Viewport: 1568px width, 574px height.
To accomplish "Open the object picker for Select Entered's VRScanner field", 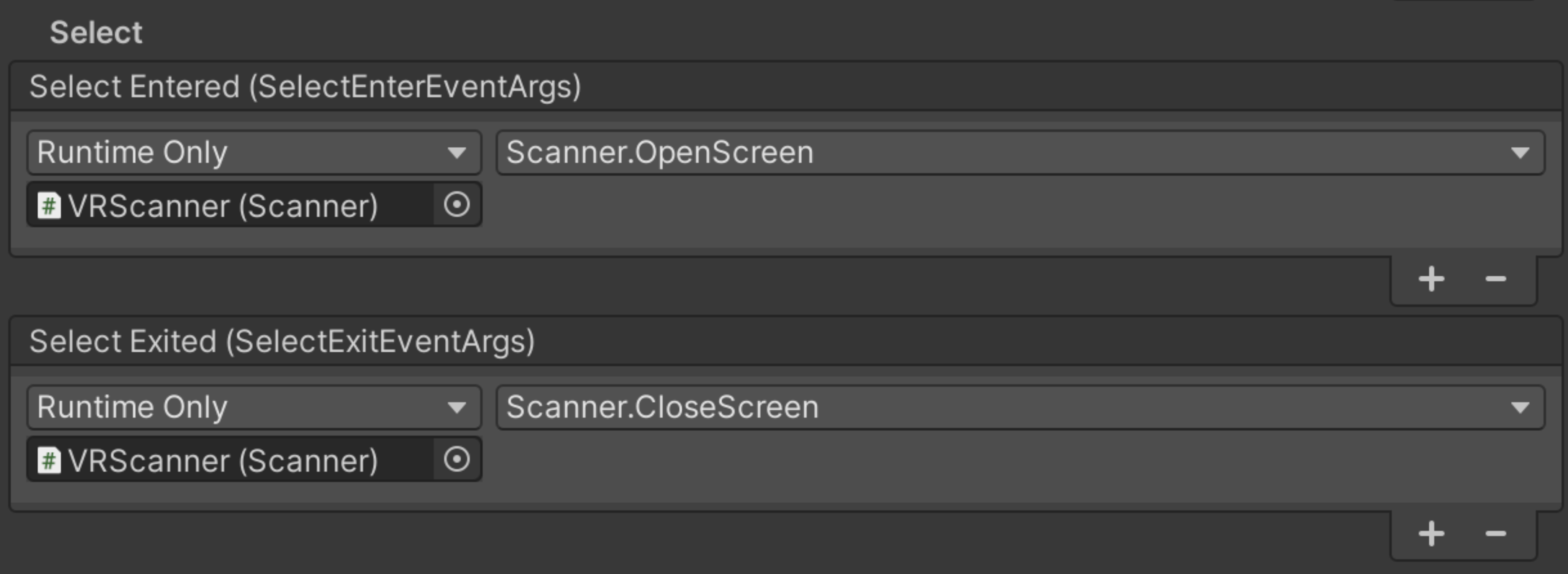I will tap(457, 204).
